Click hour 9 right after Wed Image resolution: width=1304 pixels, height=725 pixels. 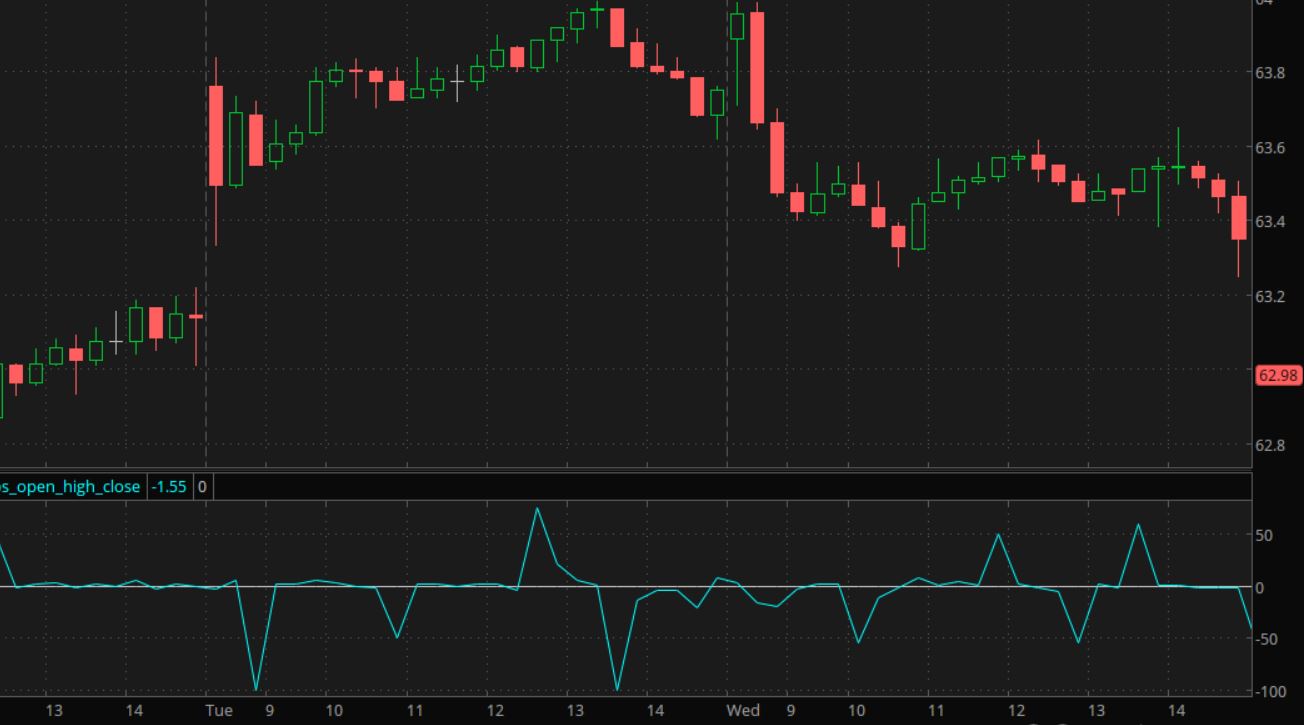tap(791, 711)
